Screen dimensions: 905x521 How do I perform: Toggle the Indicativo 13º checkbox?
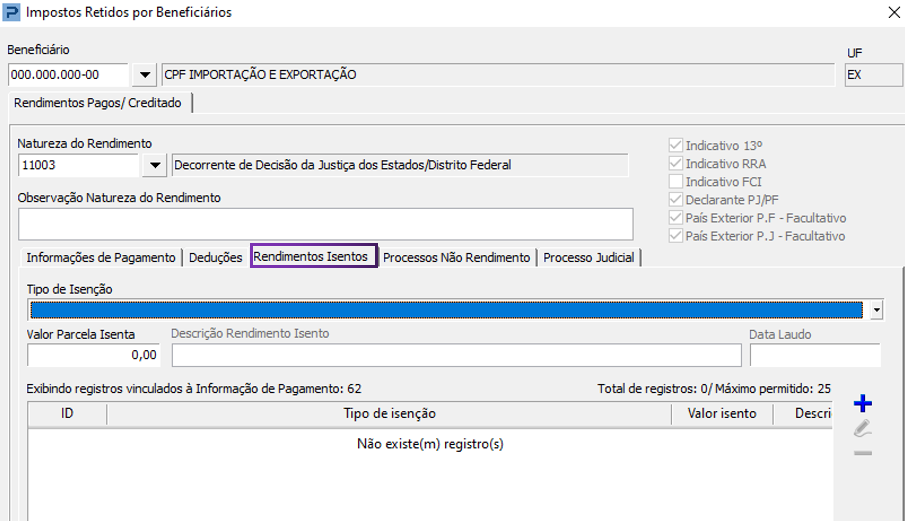tap(675, 145)
